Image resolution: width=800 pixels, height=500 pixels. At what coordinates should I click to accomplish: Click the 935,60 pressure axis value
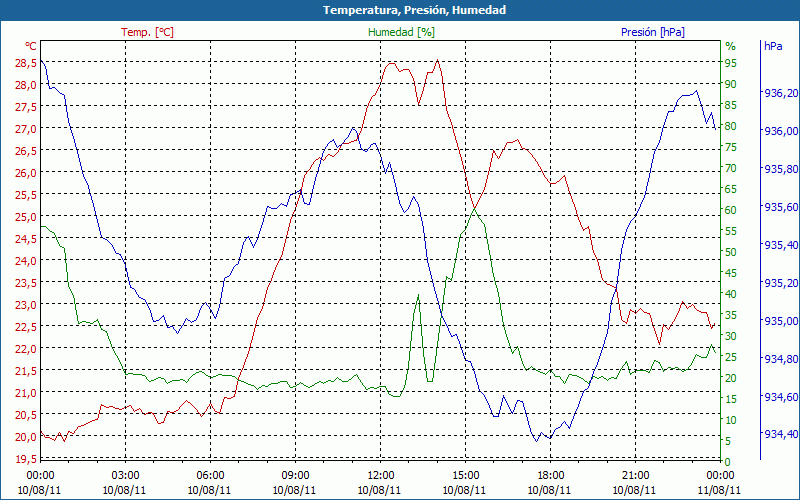click(x=781, y=207)
